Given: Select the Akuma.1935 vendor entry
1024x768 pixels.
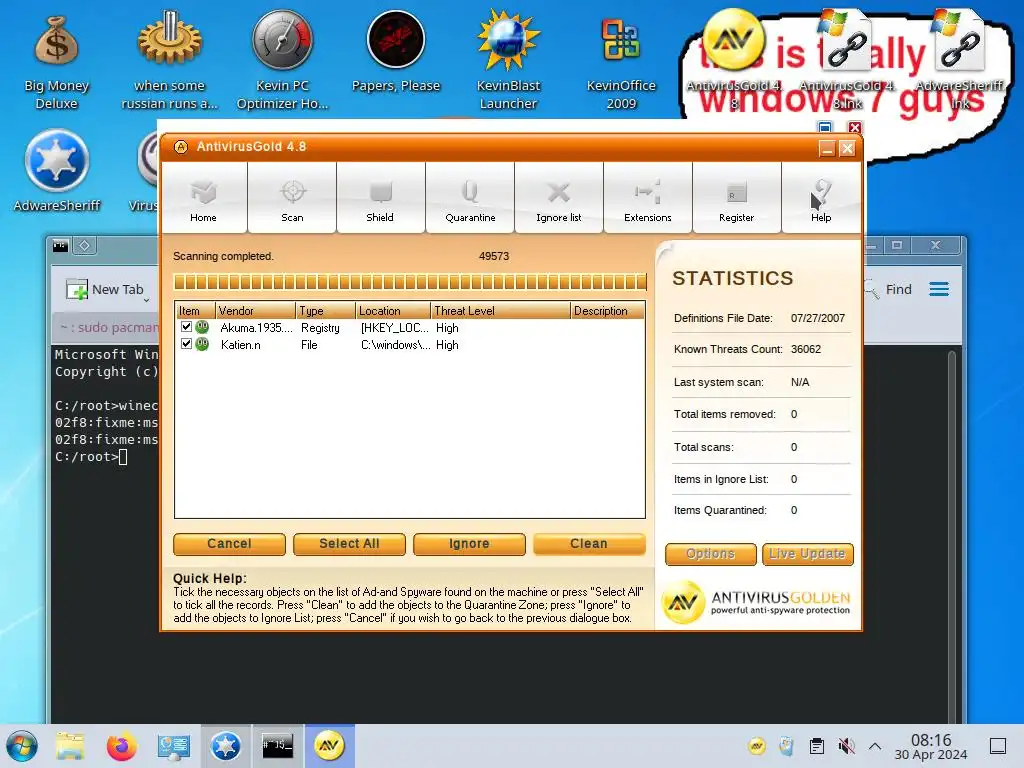Looking at the screenshot, I should [256, 328].
